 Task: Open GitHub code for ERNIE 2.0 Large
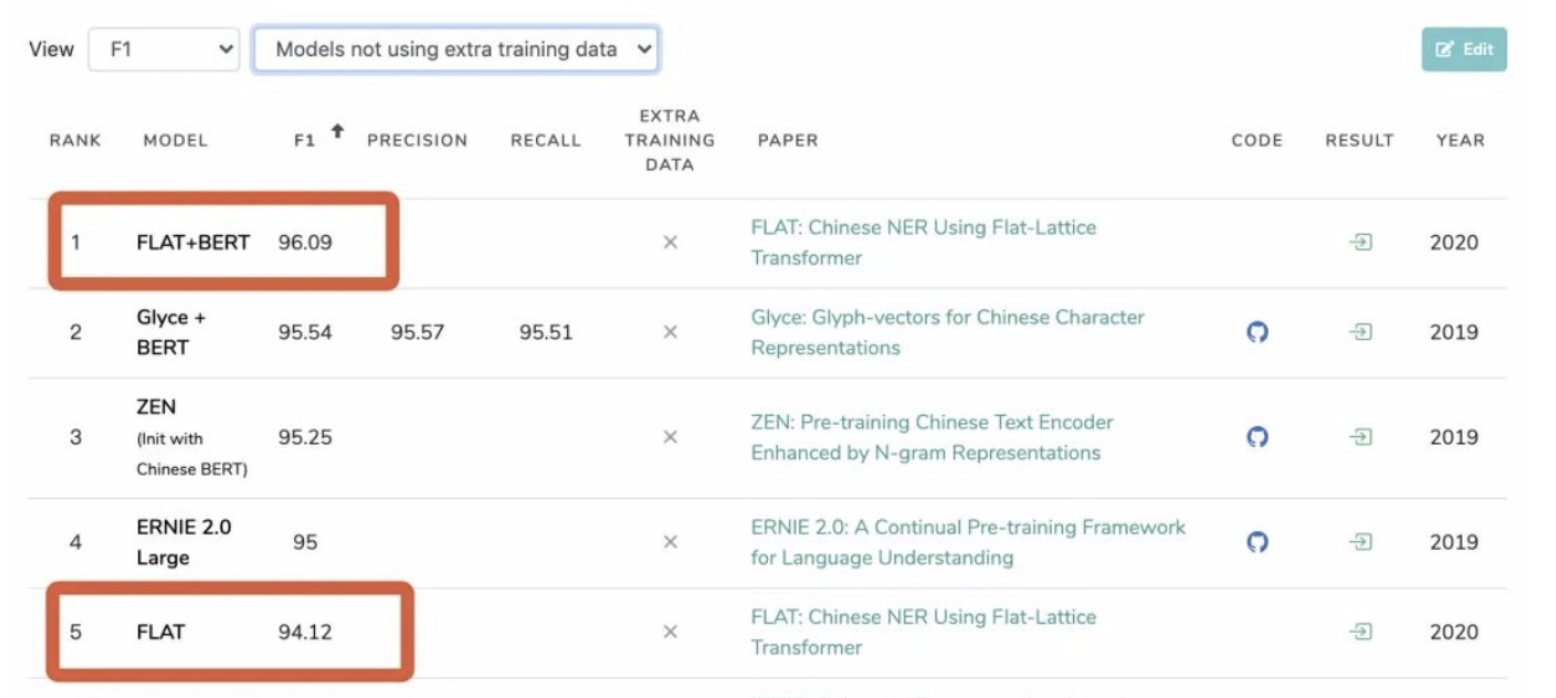tap(1257, 542)
